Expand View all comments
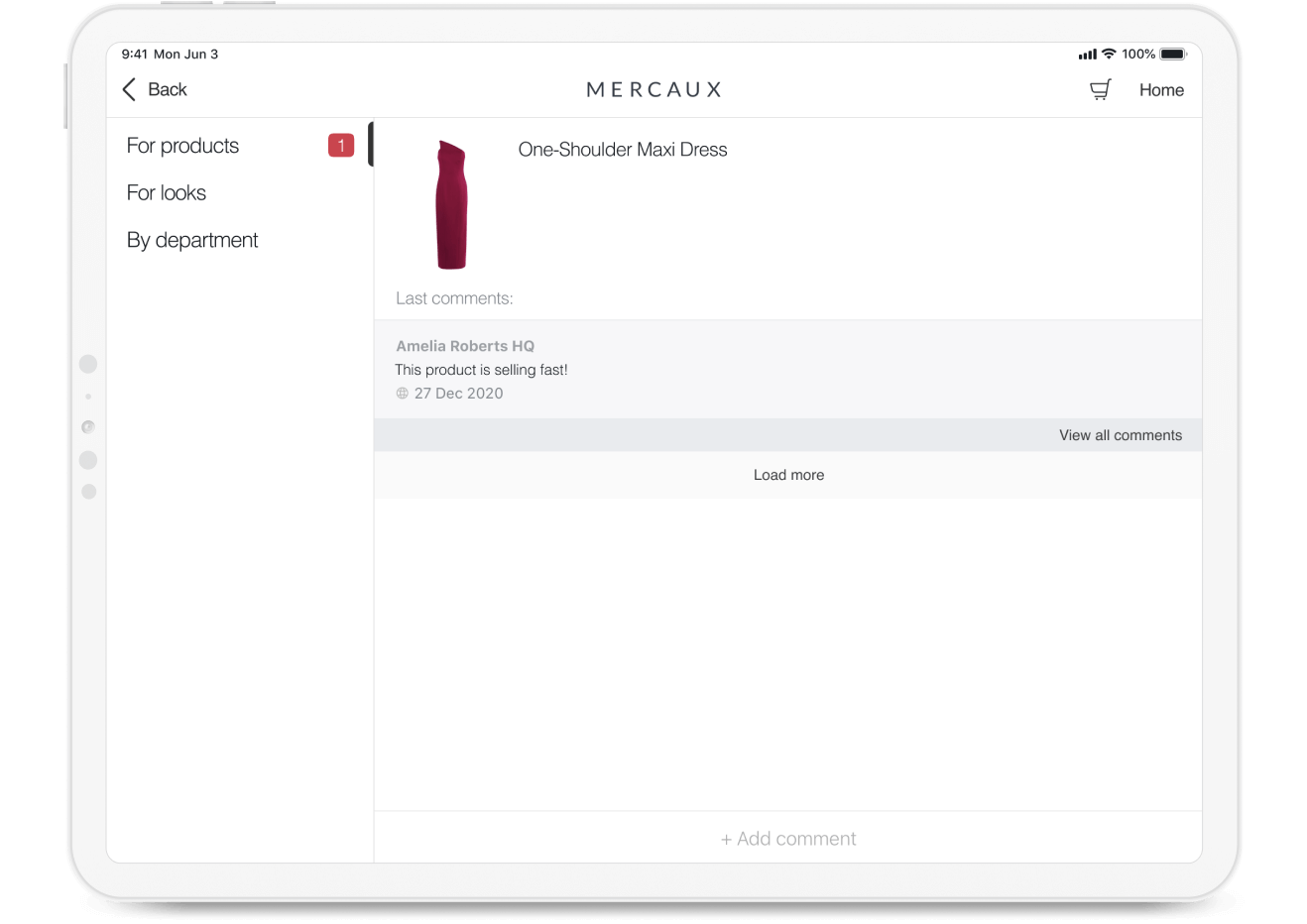The image size is (1307, 924). click(1120, 435)
